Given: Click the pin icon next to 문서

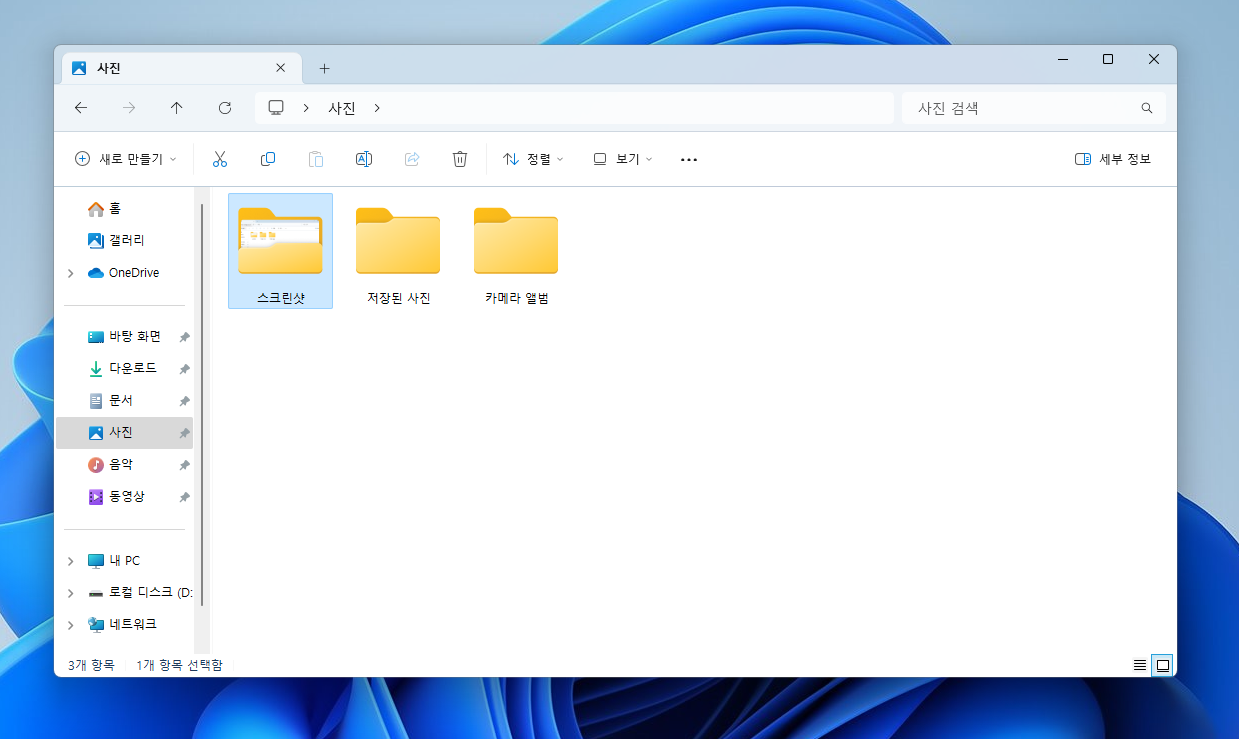Looking at the screenshot, I should coord(184,401).
